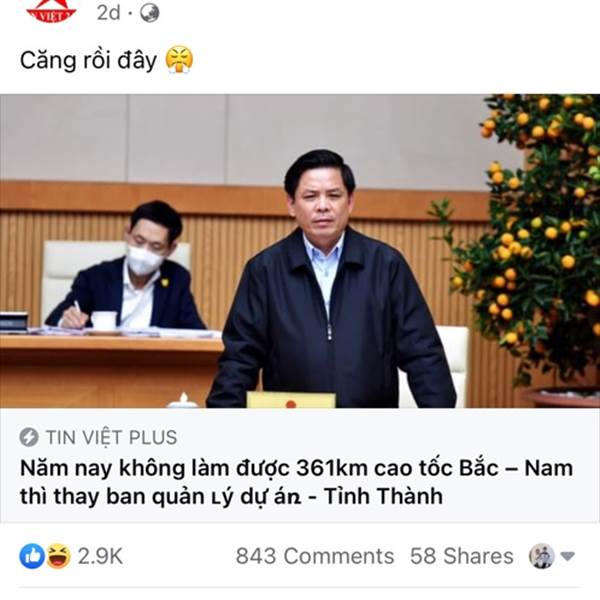Click the instant article lightning bolt icon
Screen dimensions: 600x600
(29, 437)
